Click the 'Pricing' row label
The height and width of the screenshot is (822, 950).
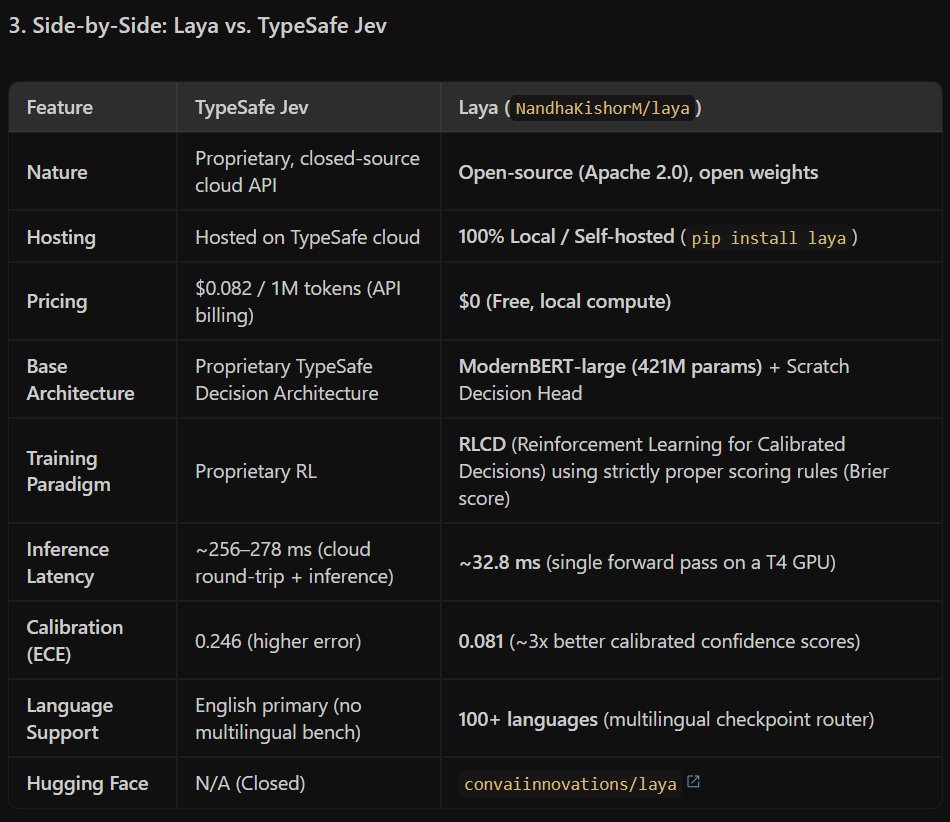57,301
